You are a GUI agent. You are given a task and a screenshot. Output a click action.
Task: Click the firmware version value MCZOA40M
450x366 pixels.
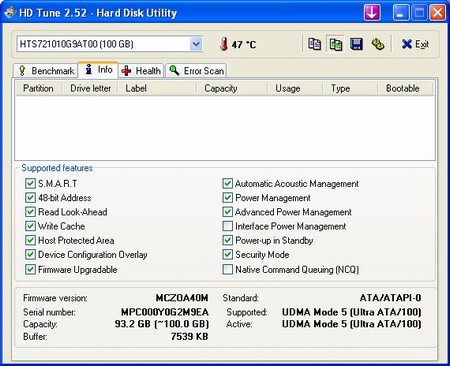pos(182,298)
